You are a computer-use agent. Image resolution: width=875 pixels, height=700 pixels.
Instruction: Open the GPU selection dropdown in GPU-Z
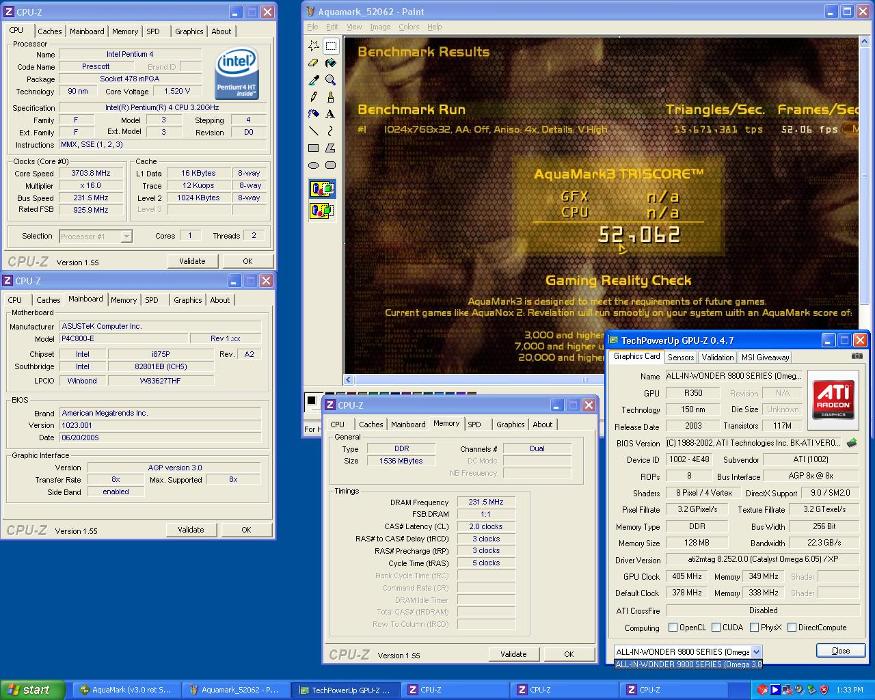pos(756,651)
